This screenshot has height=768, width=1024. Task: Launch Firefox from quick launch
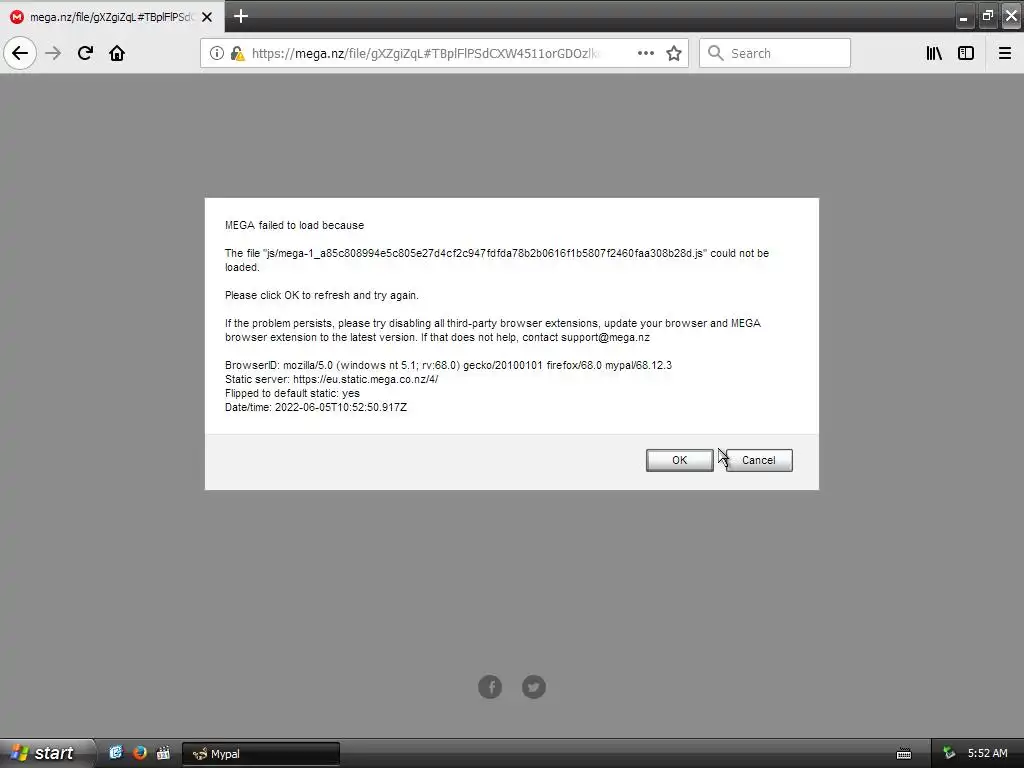click(x=140, y=753)
